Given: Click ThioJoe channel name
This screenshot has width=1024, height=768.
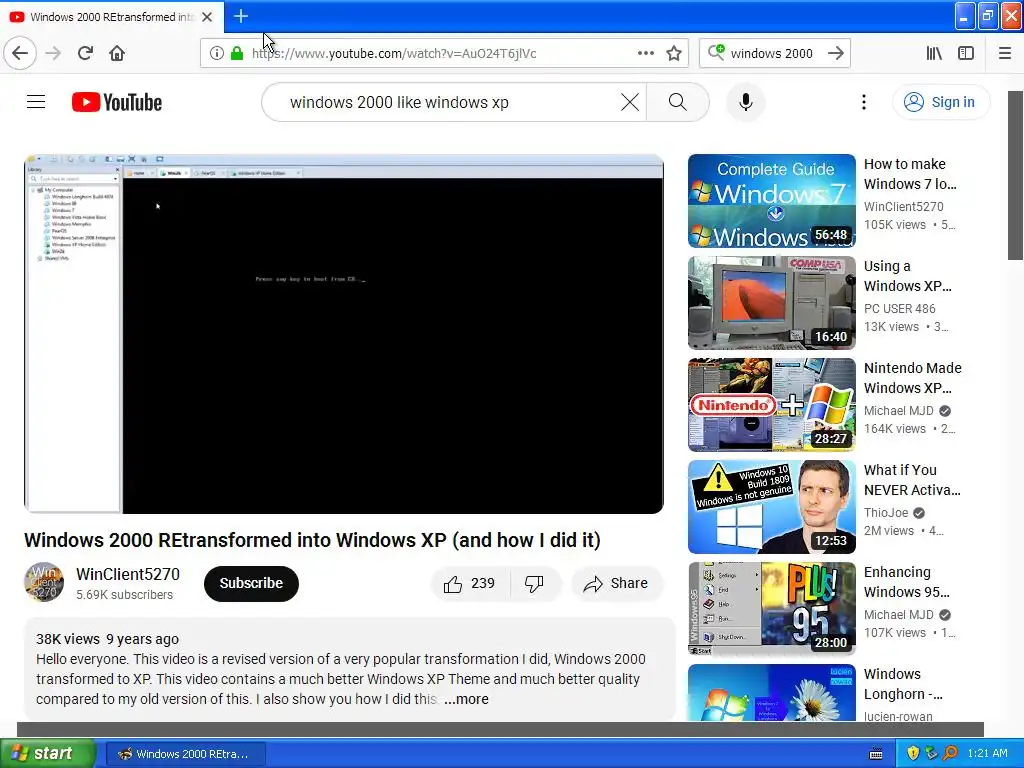Looking at the screenshot, I should [886, 513].
